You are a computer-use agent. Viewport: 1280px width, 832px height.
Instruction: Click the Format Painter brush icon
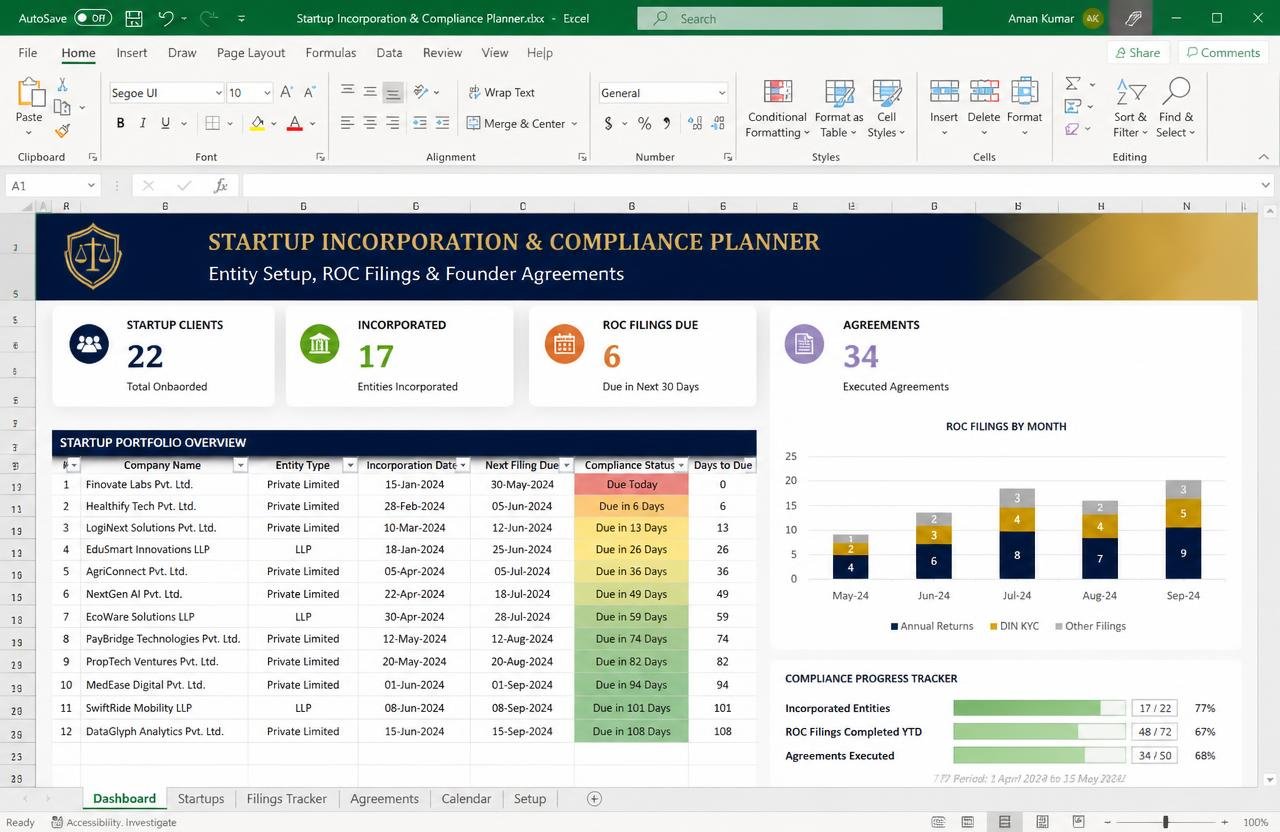click(63, 130)
